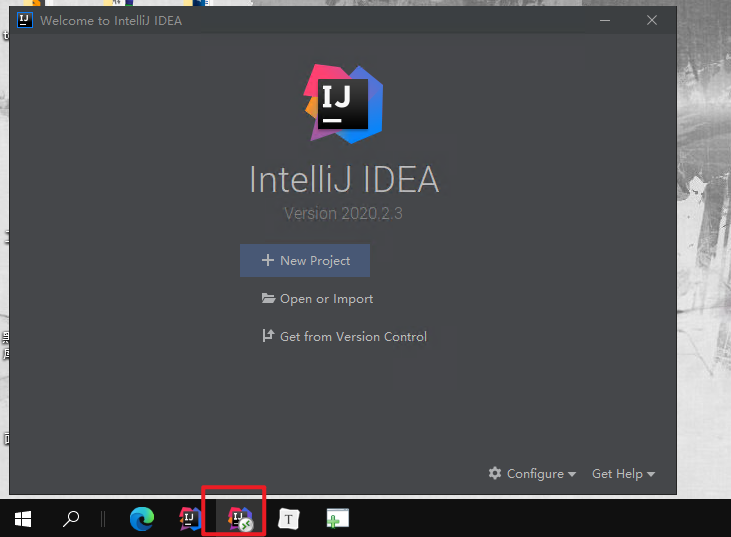Open the green plus window taskbar app
This screenshot has width=731, height=537.
(x=337, y=518)
